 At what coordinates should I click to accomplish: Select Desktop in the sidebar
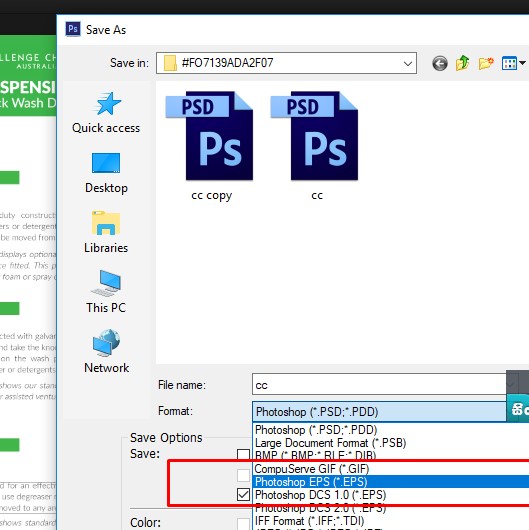106,173
